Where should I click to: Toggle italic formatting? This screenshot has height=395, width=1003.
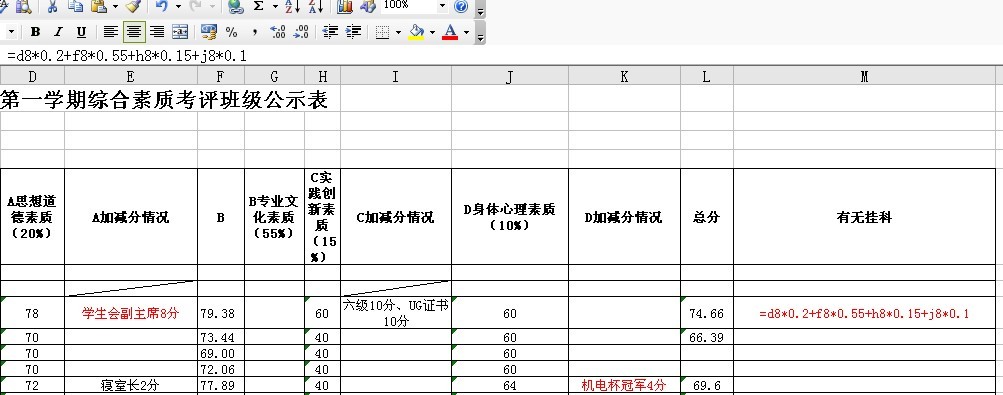[x=58, y=31]
